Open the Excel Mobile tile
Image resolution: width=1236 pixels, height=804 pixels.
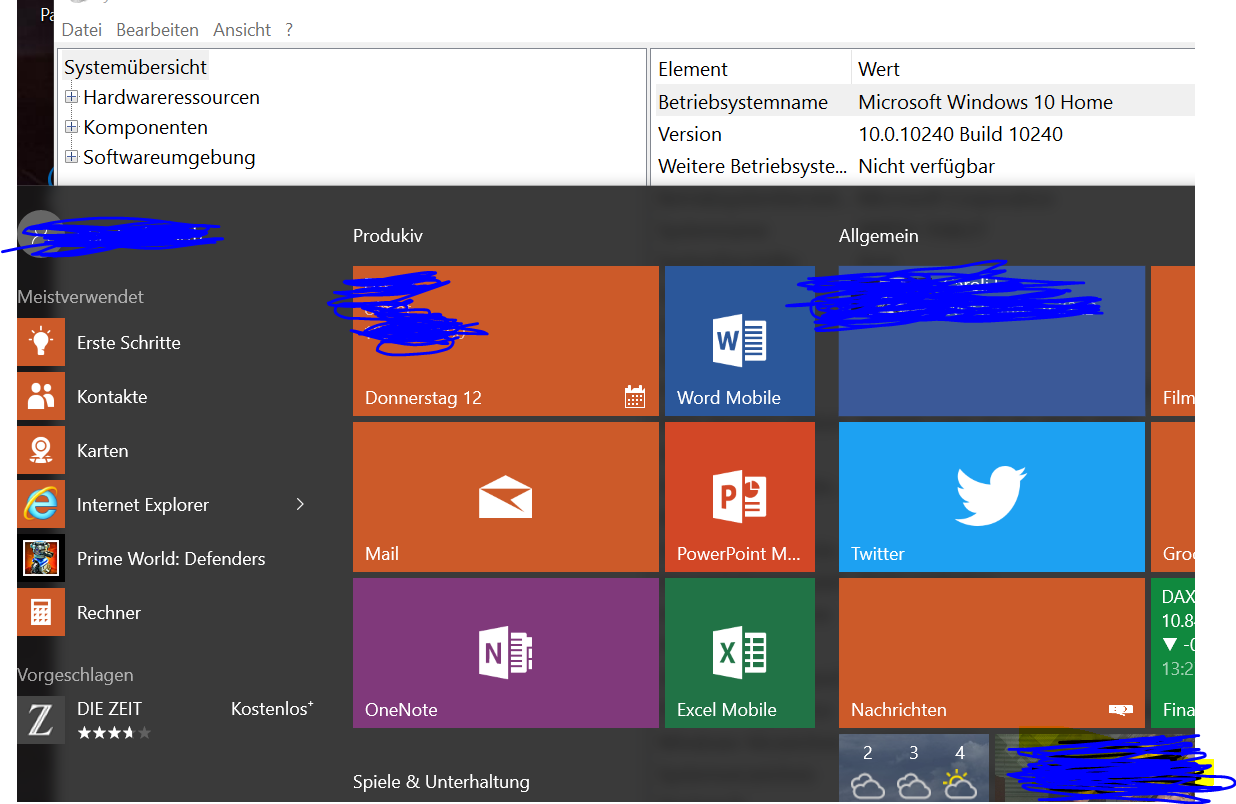[740, 653]
